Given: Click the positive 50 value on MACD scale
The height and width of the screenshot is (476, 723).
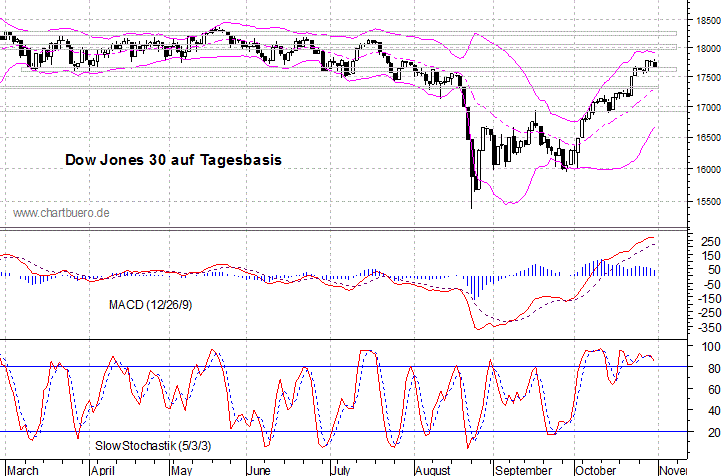Looking at the screenshot, I should coord(713,270).
